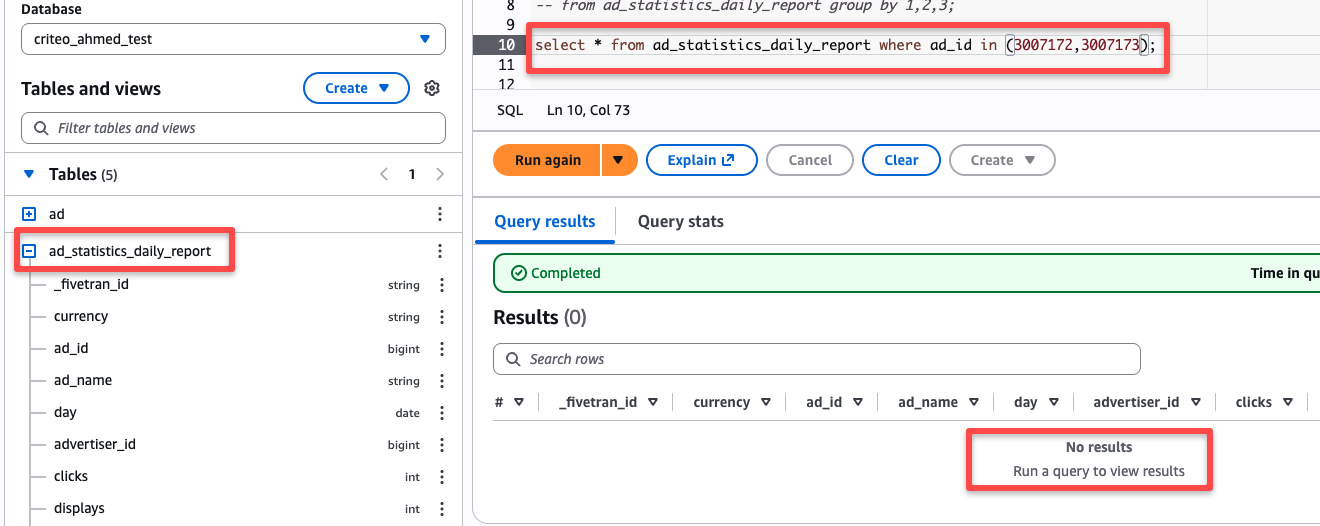Focus the Search rows field
This screenshot has height=526, width=1320.
pos(817,359)
